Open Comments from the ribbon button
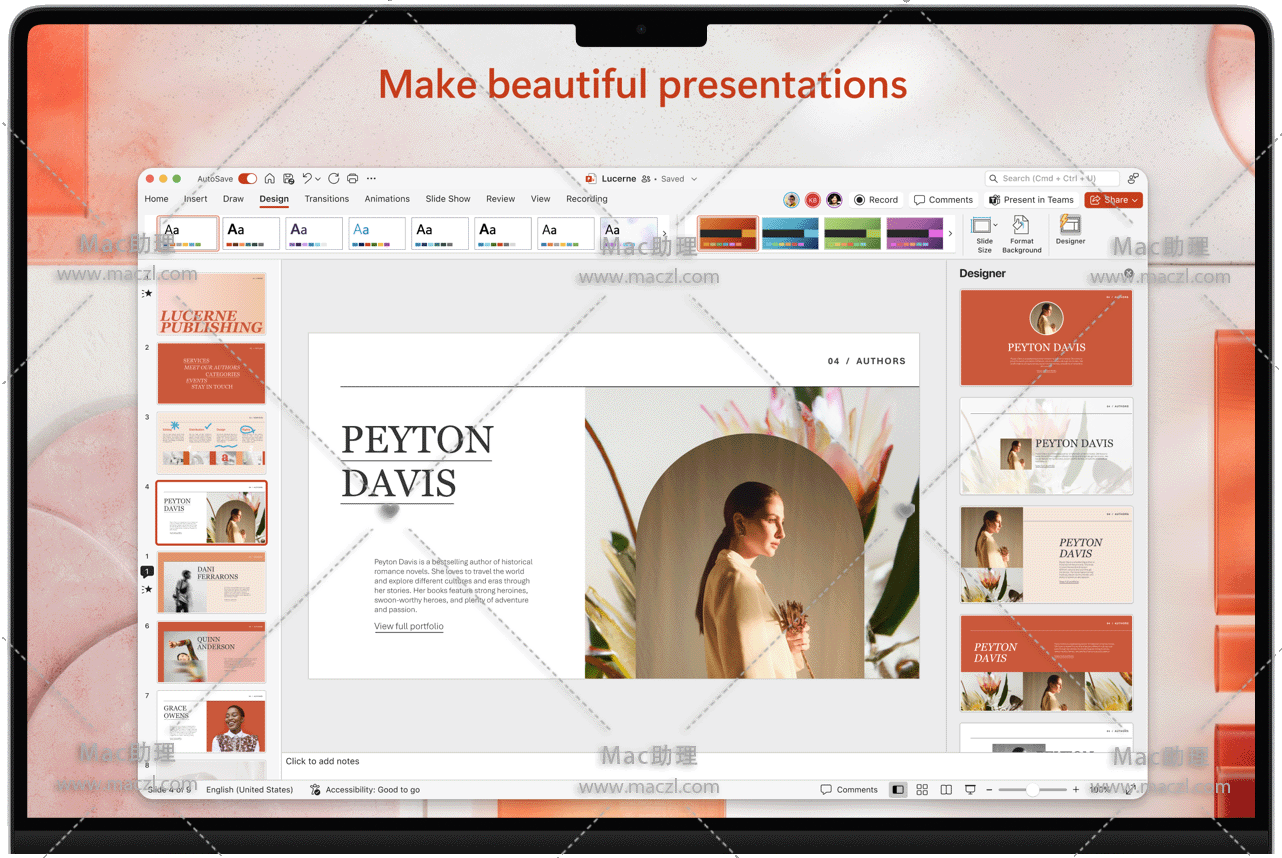 [943, 200]
